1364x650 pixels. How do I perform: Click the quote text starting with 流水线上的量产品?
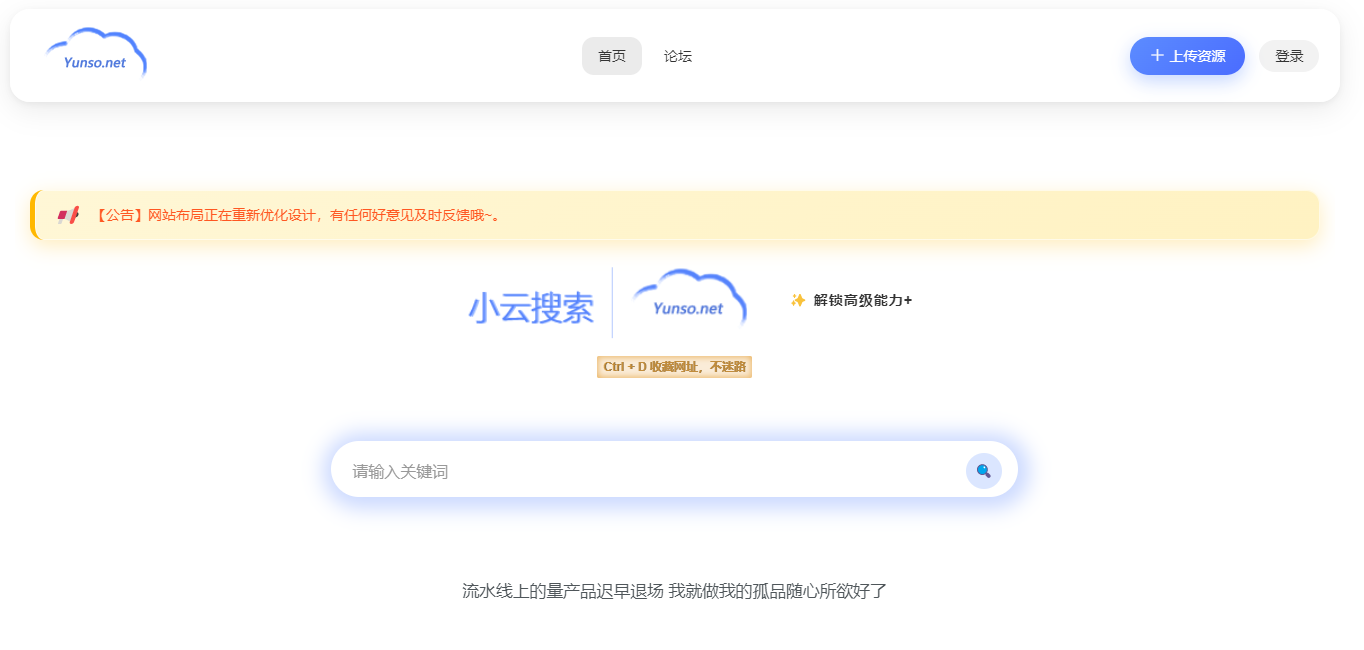click(674, 591)
